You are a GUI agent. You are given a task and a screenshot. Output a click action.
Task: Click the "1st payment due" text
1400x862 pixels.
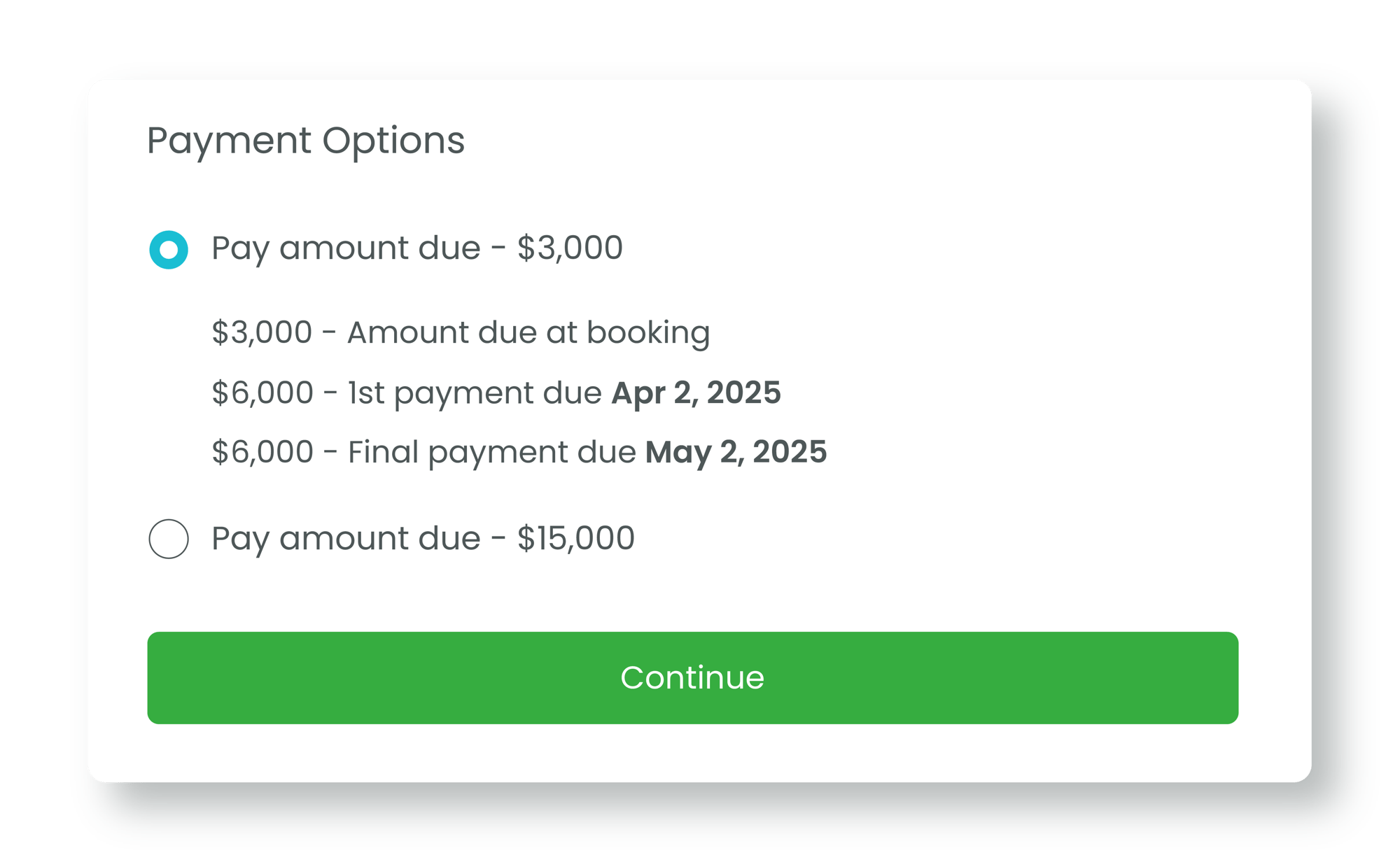click(x=475, y=393)
